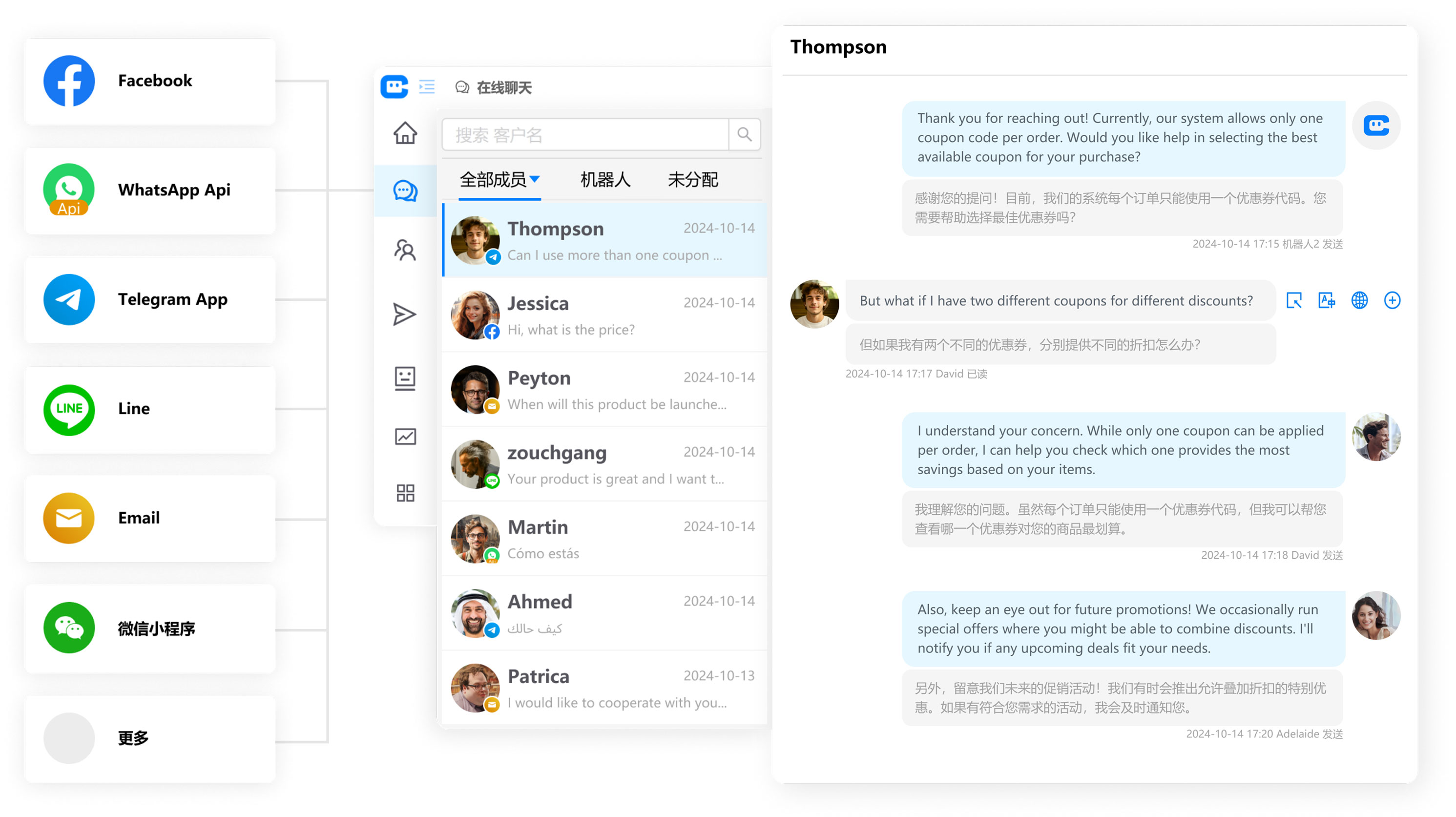
Task: Click the home icon in the sidebar
Action: point(405,133)
